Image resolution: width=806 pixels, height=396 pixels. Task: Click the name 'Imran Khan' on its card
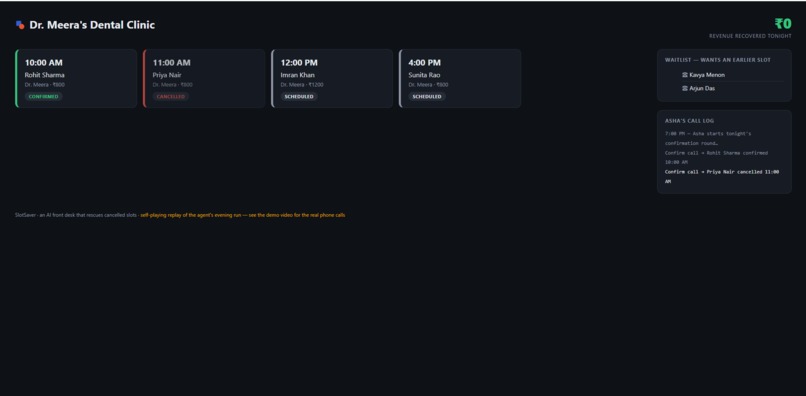click(297, 75)
